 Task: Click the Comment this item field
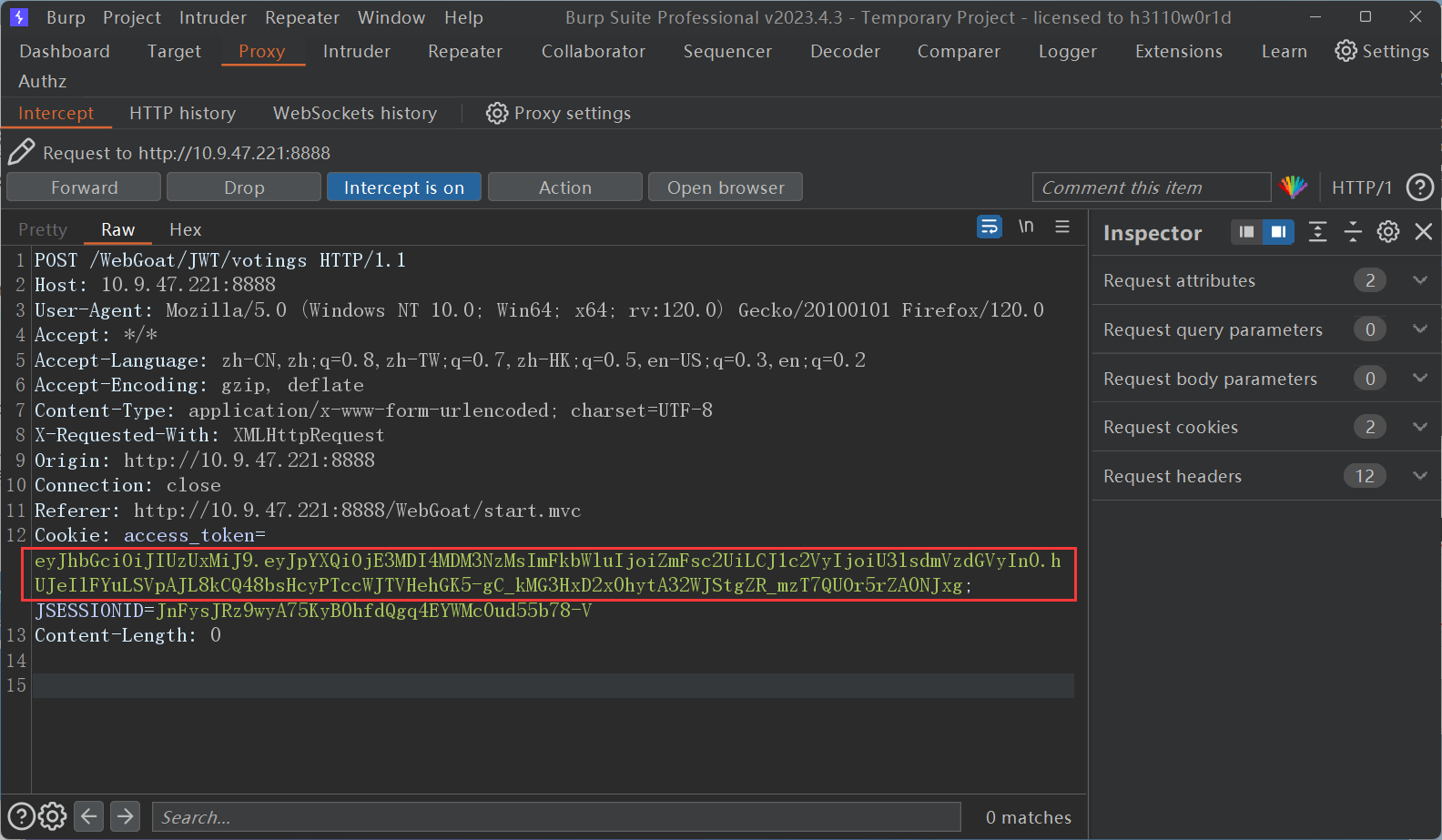click(1152, 187)
